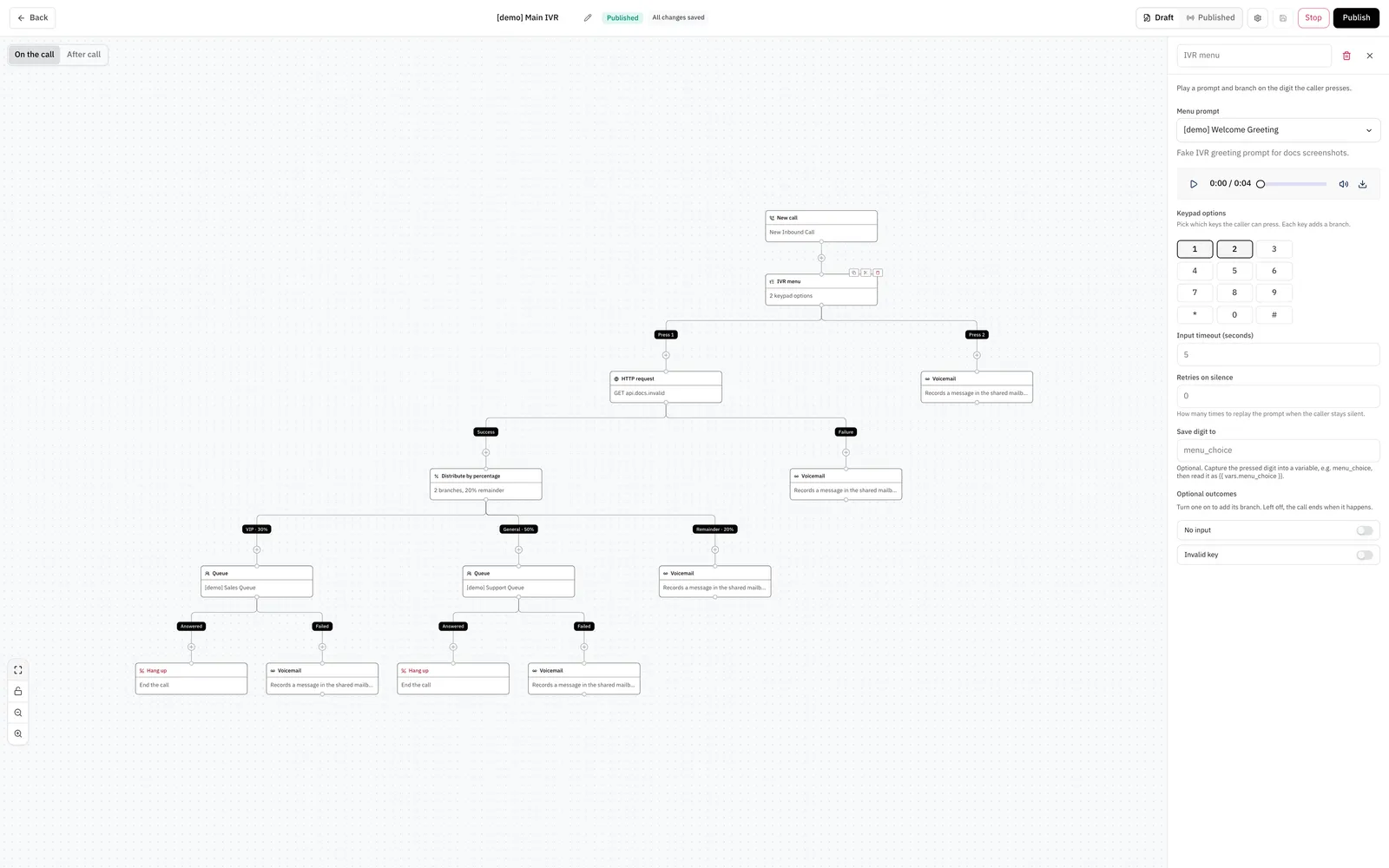Go Back to the previous page
This screenshot has width=1389, height=868.
32,17
